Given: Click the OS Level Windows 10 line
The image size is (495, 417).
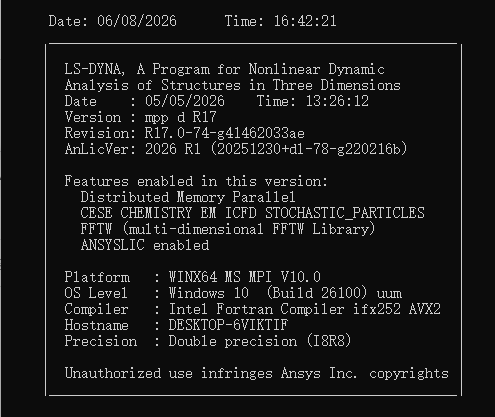Looking at the screenshot, I should (x=233, y=293).
